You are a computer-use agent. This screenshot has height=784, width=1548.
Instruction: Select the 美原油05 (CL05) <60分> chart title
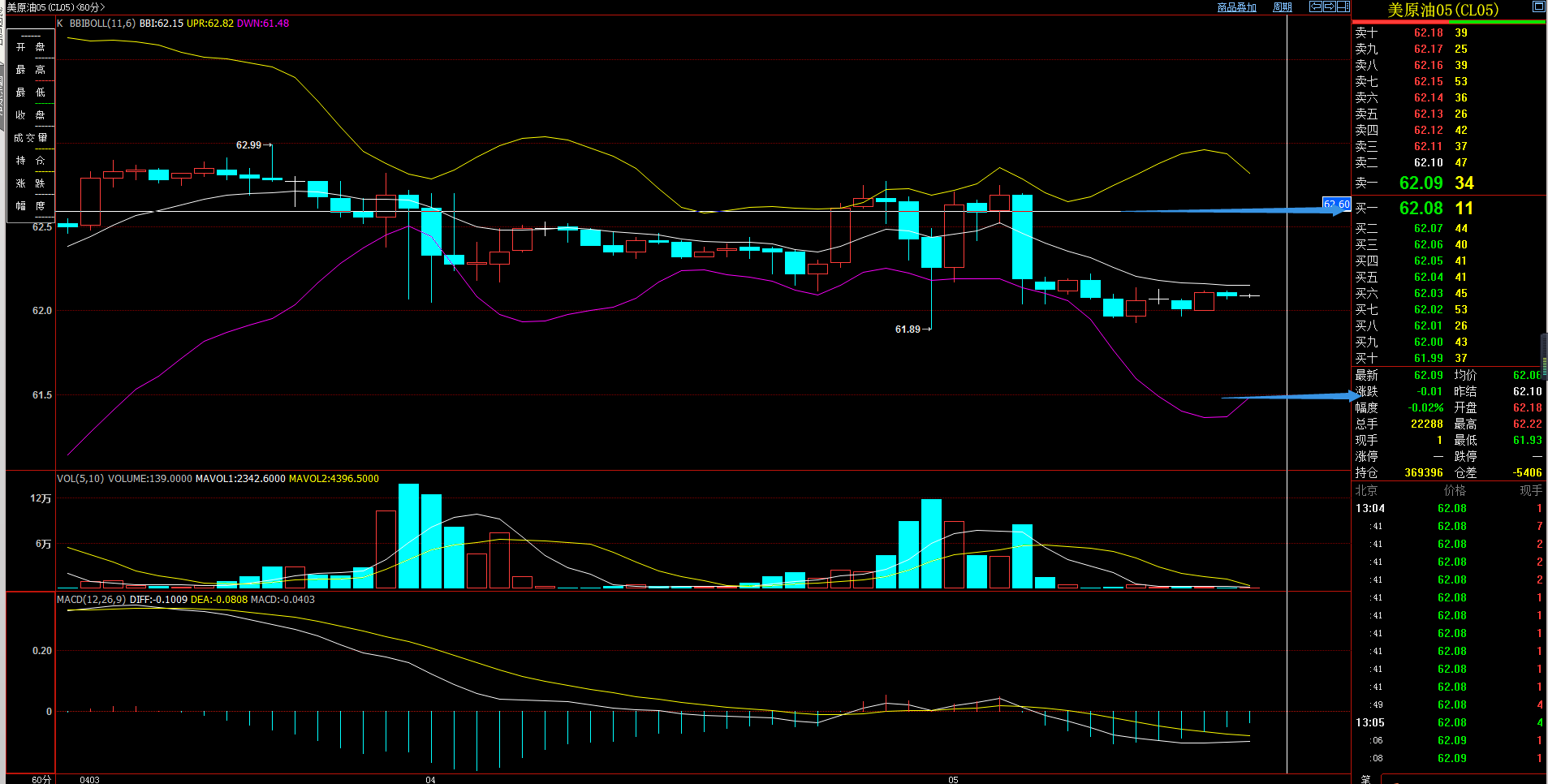coord(56,7)
